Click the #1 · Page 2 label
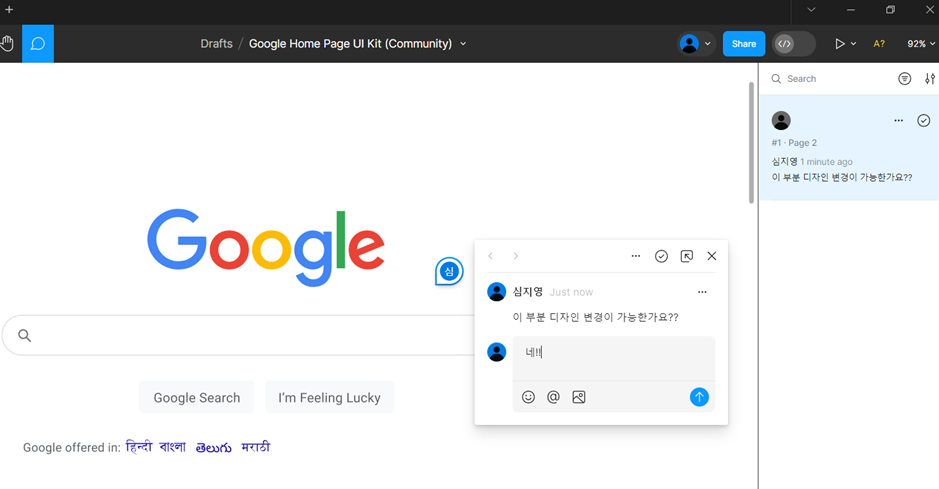The height and width of the screenshot is (489, 939). 794,143
